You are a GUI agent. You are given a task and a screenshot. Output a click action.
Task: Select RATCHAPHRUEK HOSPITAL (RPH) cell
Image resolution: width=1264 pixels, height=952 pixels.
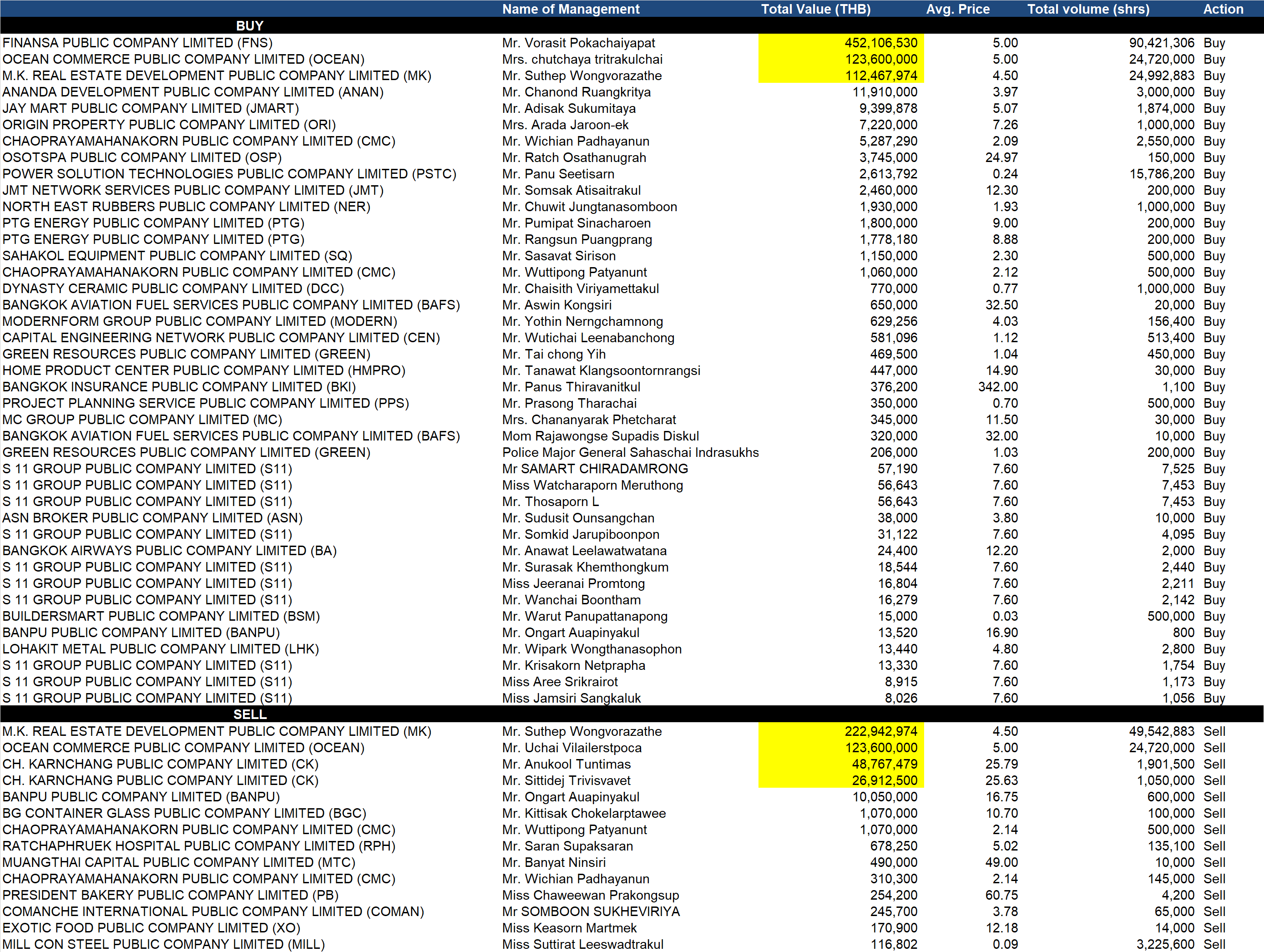[x=199, y=846]
